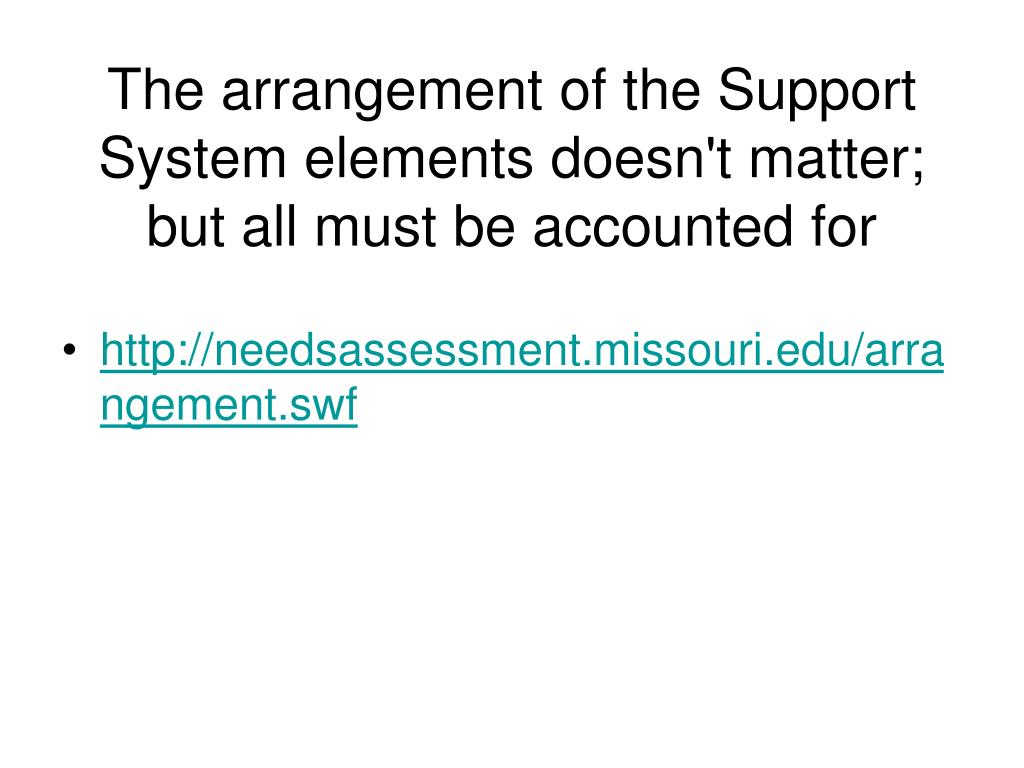Click the word 'be' in the title
Image resolution: width=1024 pixels, height=768 pixels.
tap(485, 226)
